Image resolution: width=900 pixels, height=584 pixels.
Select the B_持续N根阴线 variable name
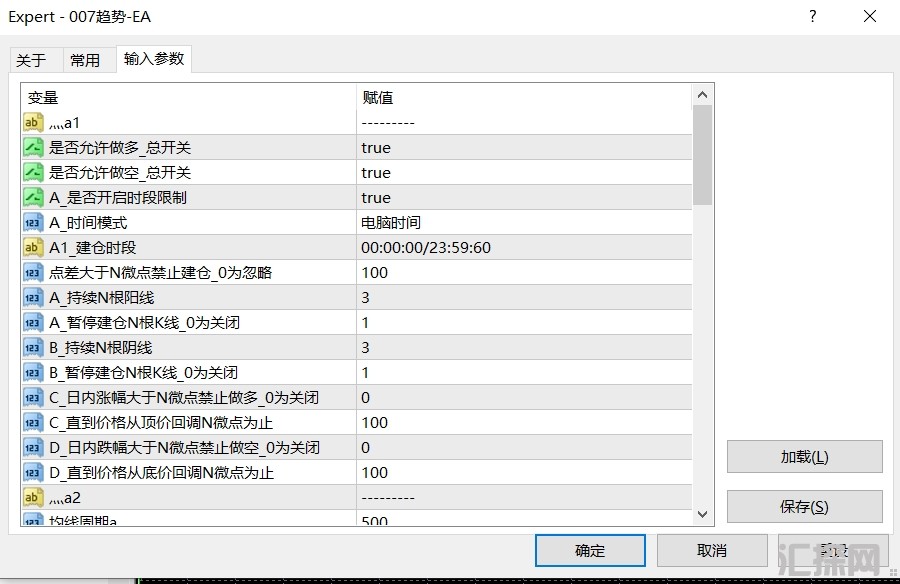(100, 347)
